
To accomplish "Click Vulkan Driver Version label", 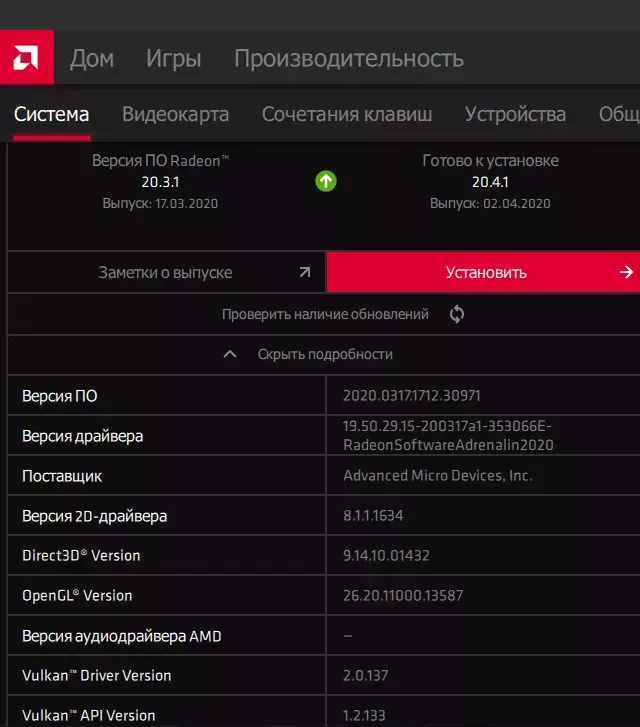I will tap(96, 676).
